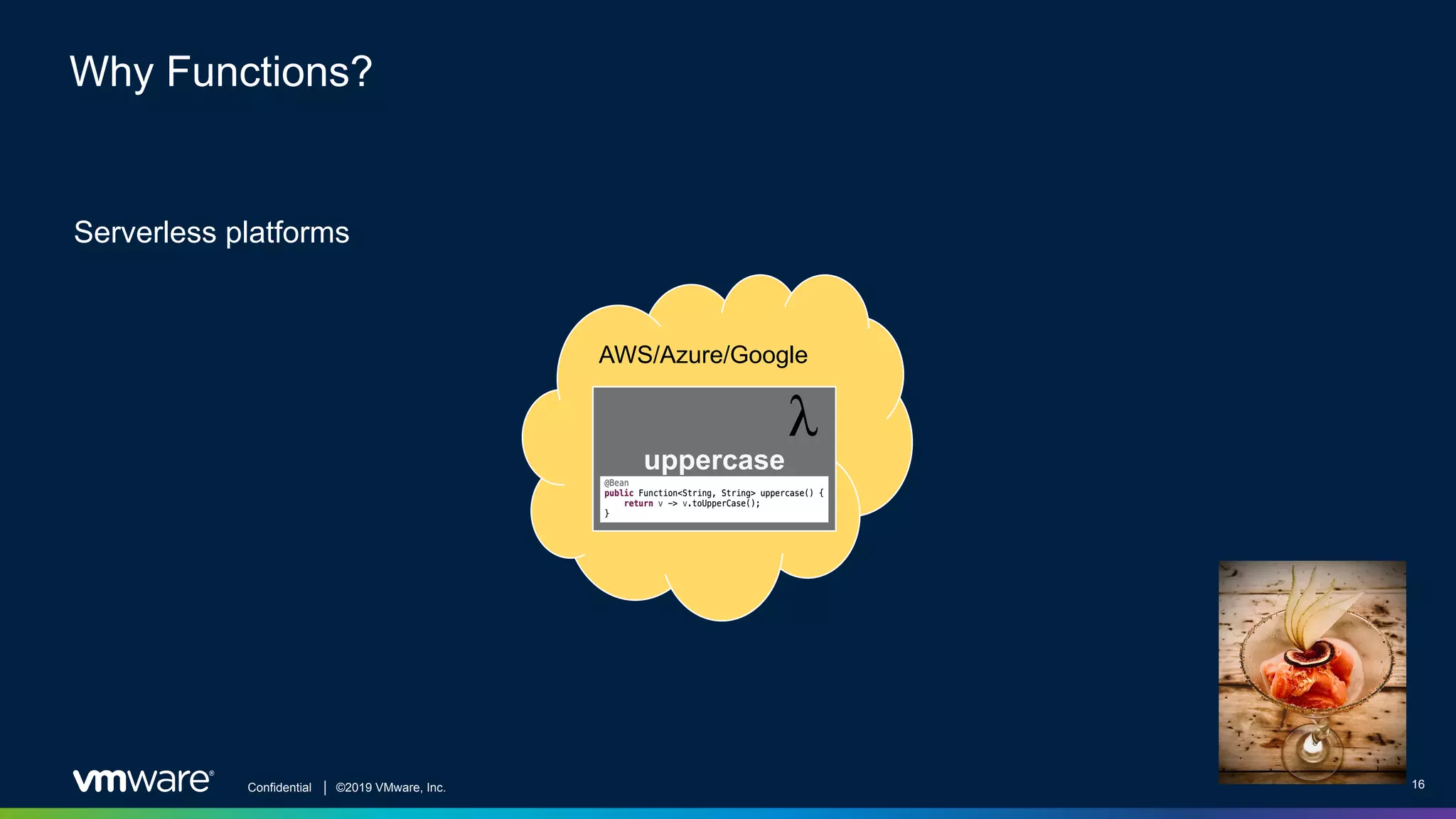Click the 'uppercase' function heading
The image size is (1456, 819).
coord(714,460)
